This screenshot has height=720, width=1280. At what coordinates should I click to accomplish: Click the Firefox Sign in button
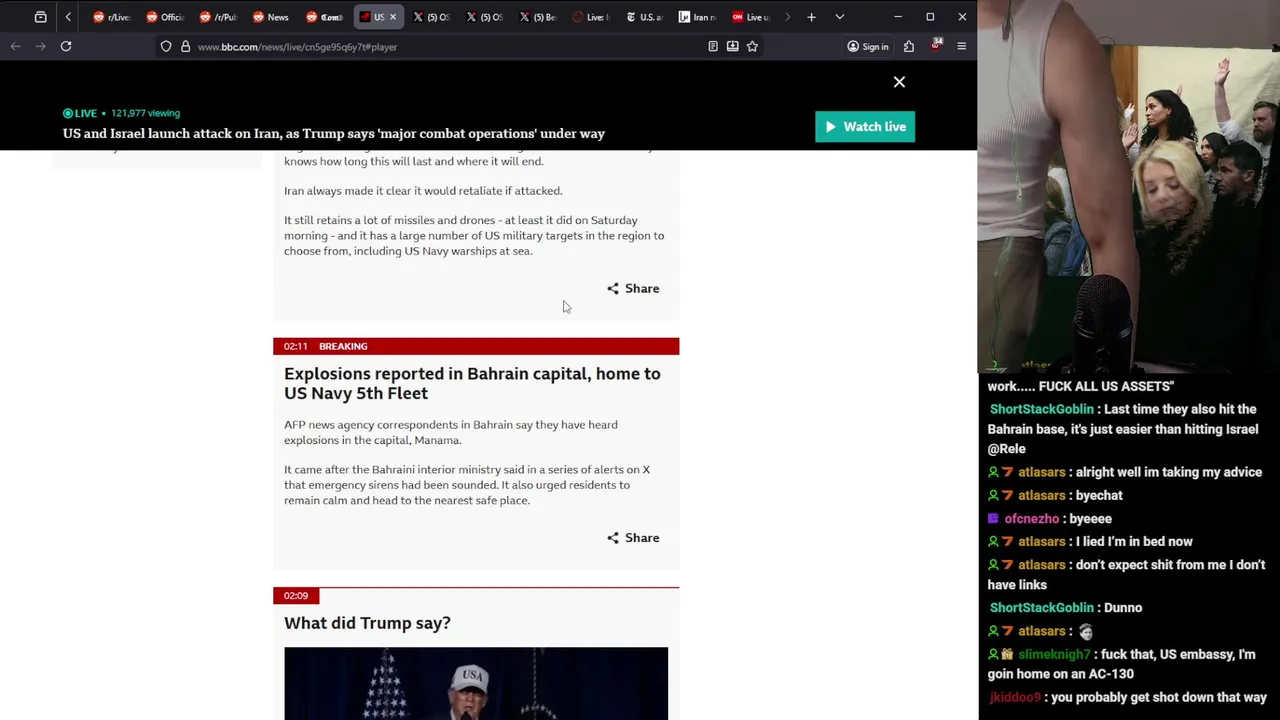[867, 46]
